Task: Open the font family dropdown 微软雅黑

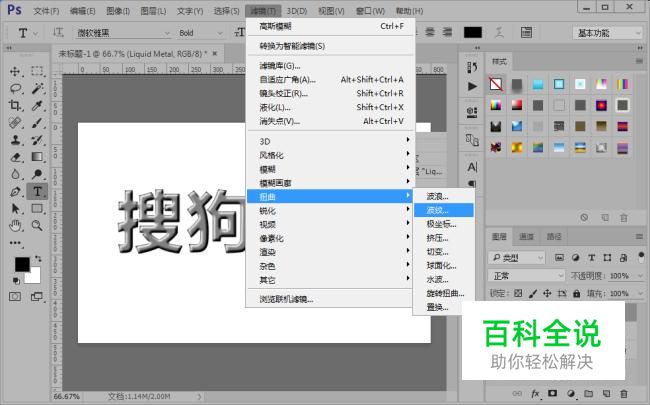Action: pos(123,33)
